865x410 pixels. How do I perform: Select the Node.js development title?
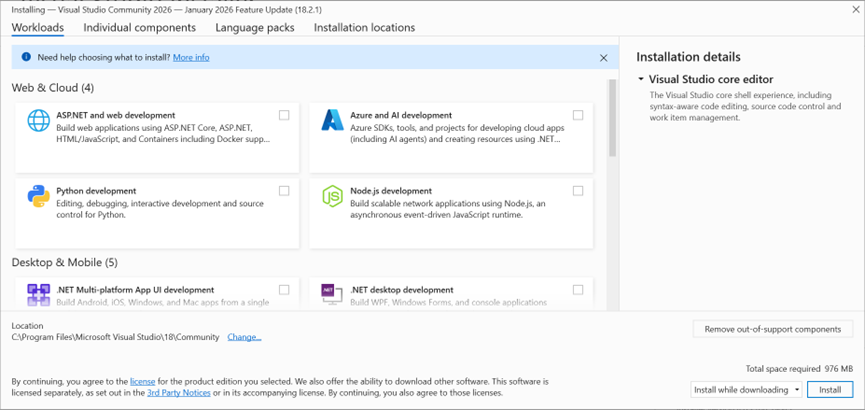(391, 191)
